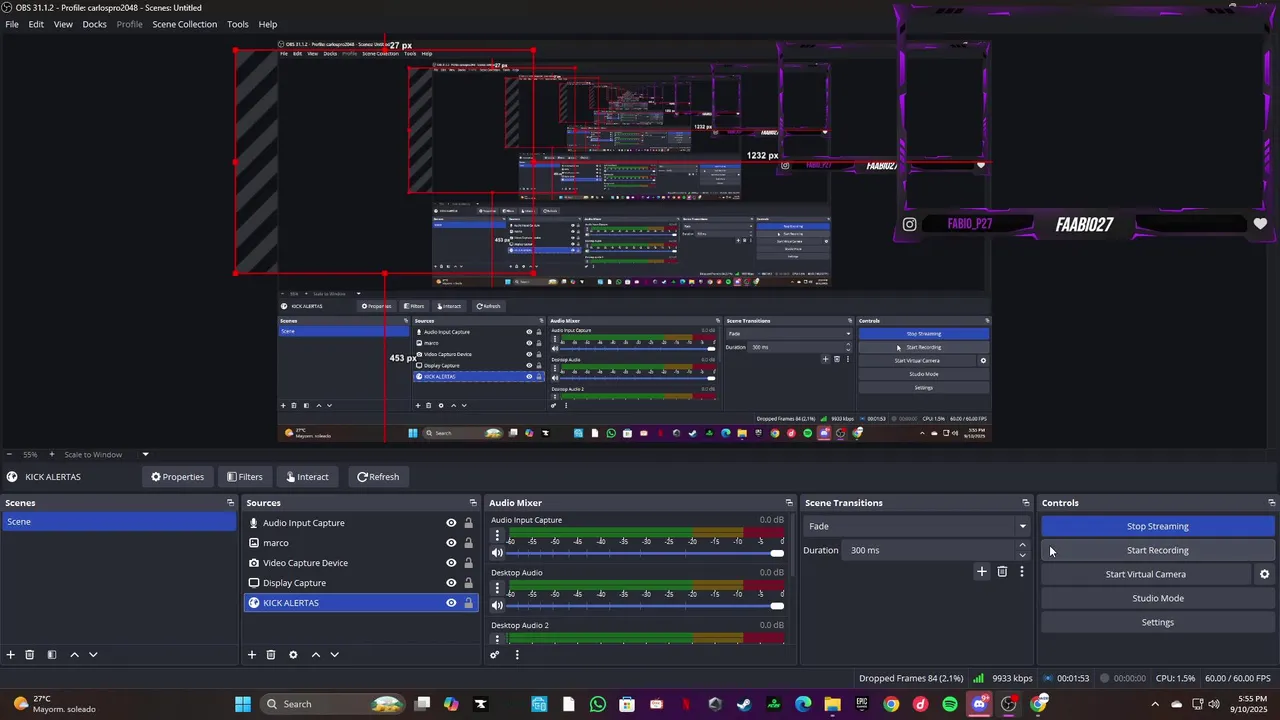Decrease transition duration with down arrow
1280x720 pixels.
[1022, 555]
